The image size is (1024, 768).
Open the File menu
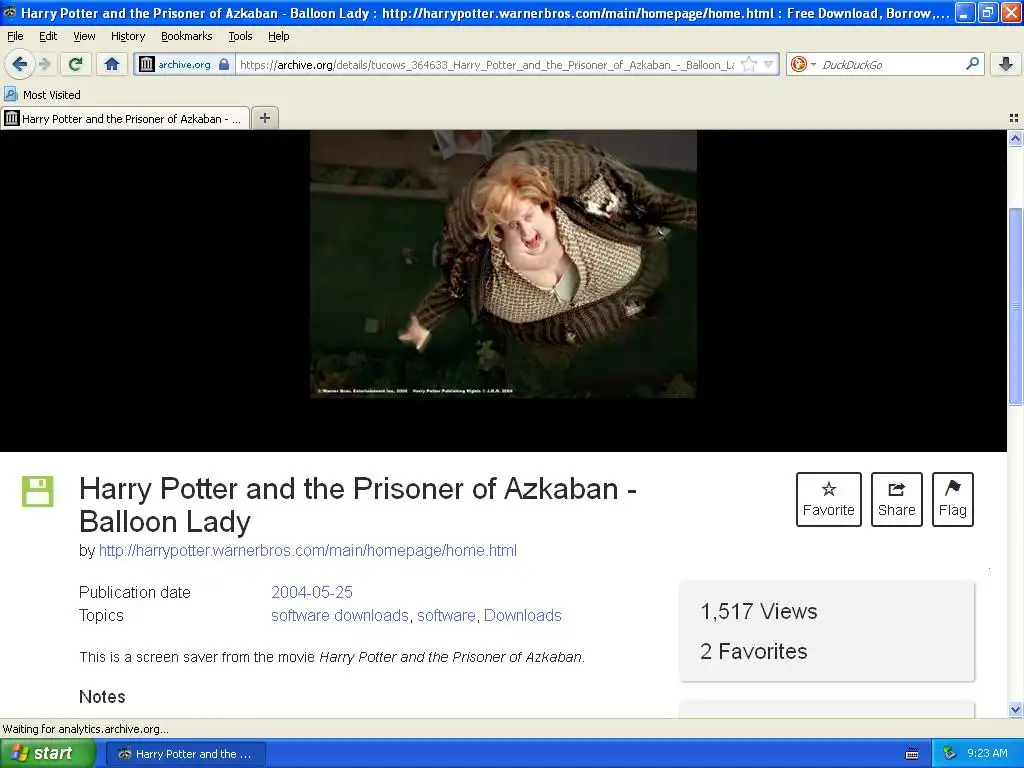pos(15,37)
